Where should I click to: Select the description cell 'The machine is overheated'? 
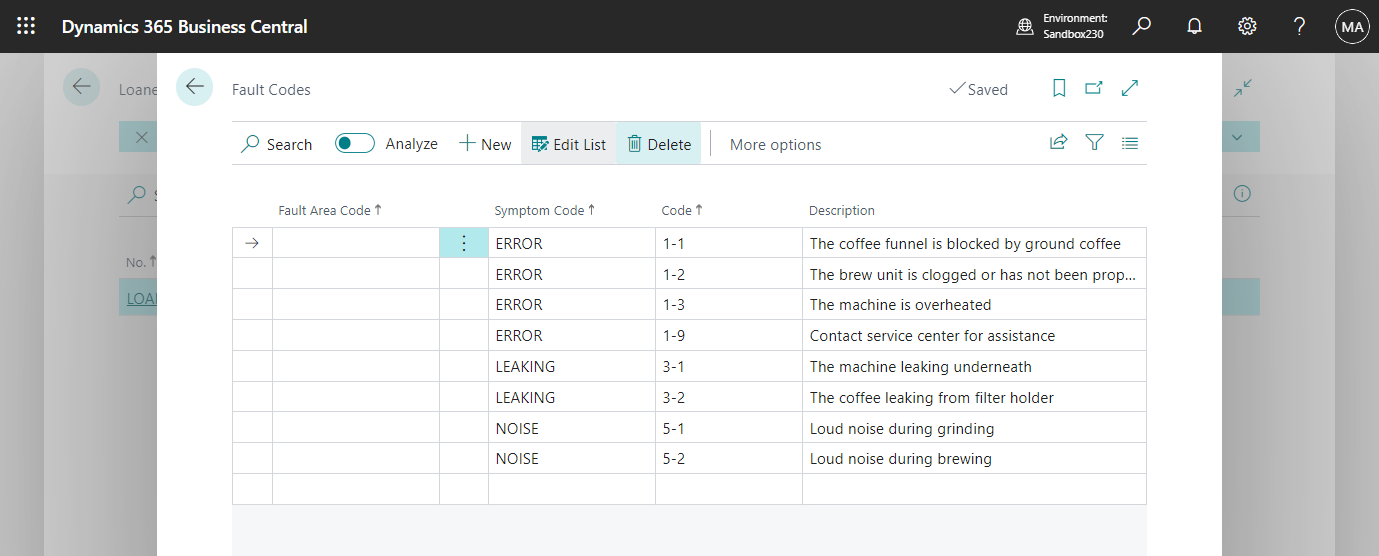[x=900, y=305]
